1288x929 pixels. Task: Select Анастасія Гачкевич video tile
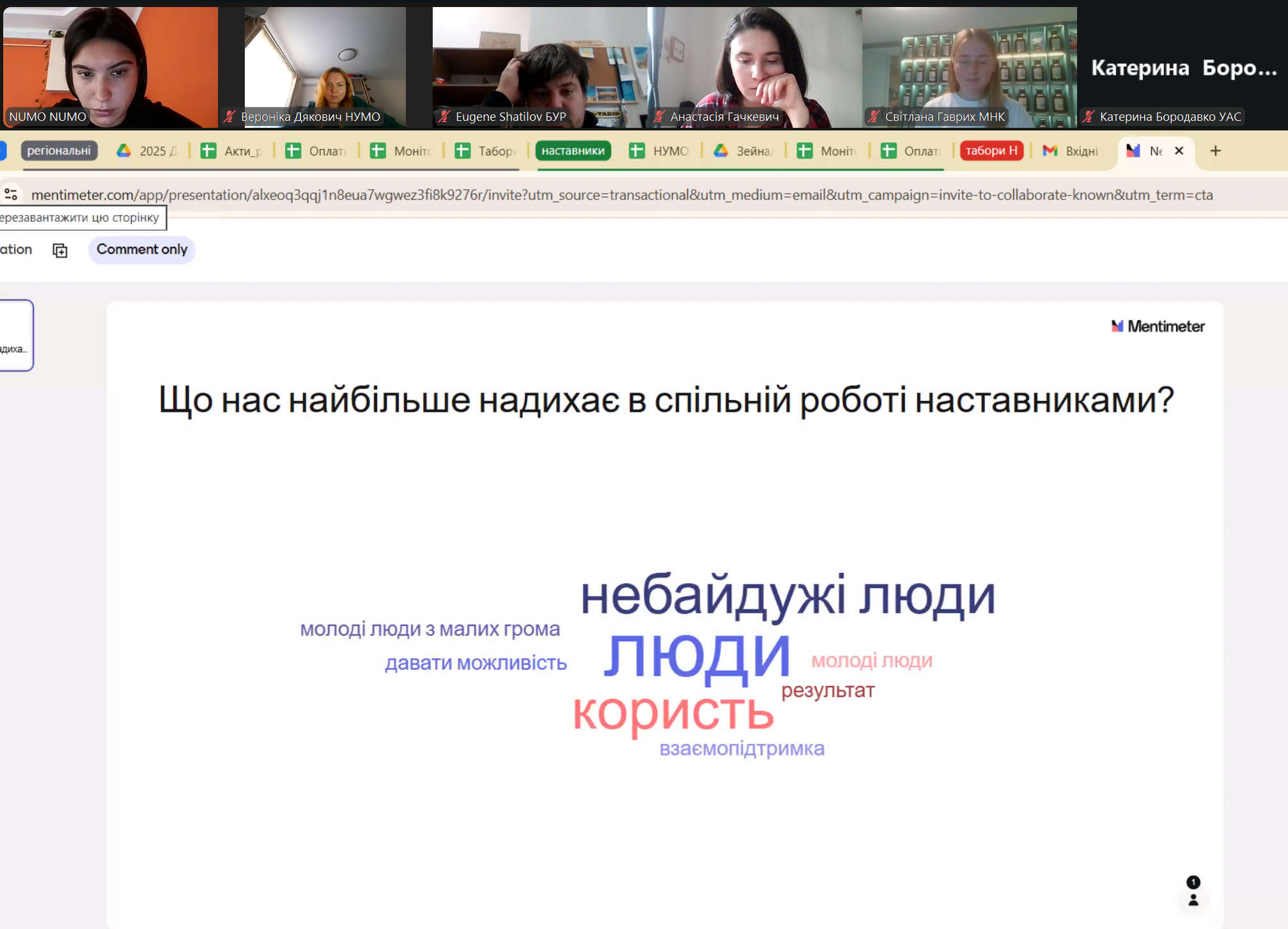coord(755,67)
